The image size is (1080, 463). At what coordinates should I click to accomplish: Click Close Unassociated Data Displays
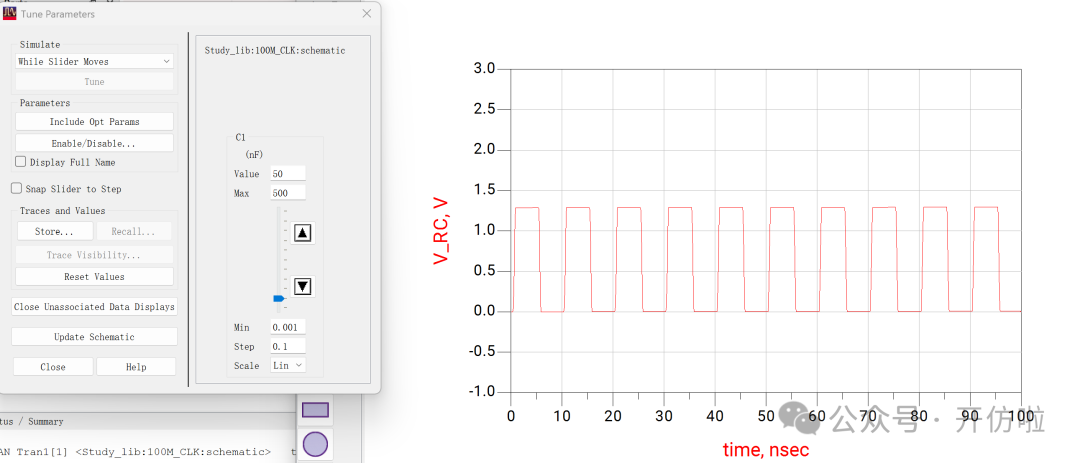(94, 307)
